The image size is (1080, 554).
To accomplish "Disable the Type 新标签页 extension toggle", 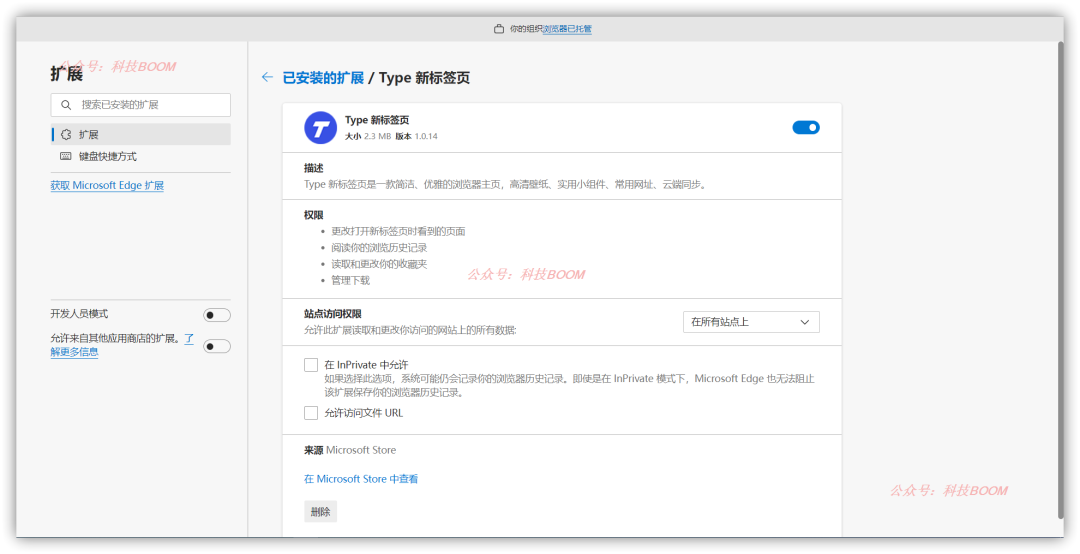I will coord(806,127).
